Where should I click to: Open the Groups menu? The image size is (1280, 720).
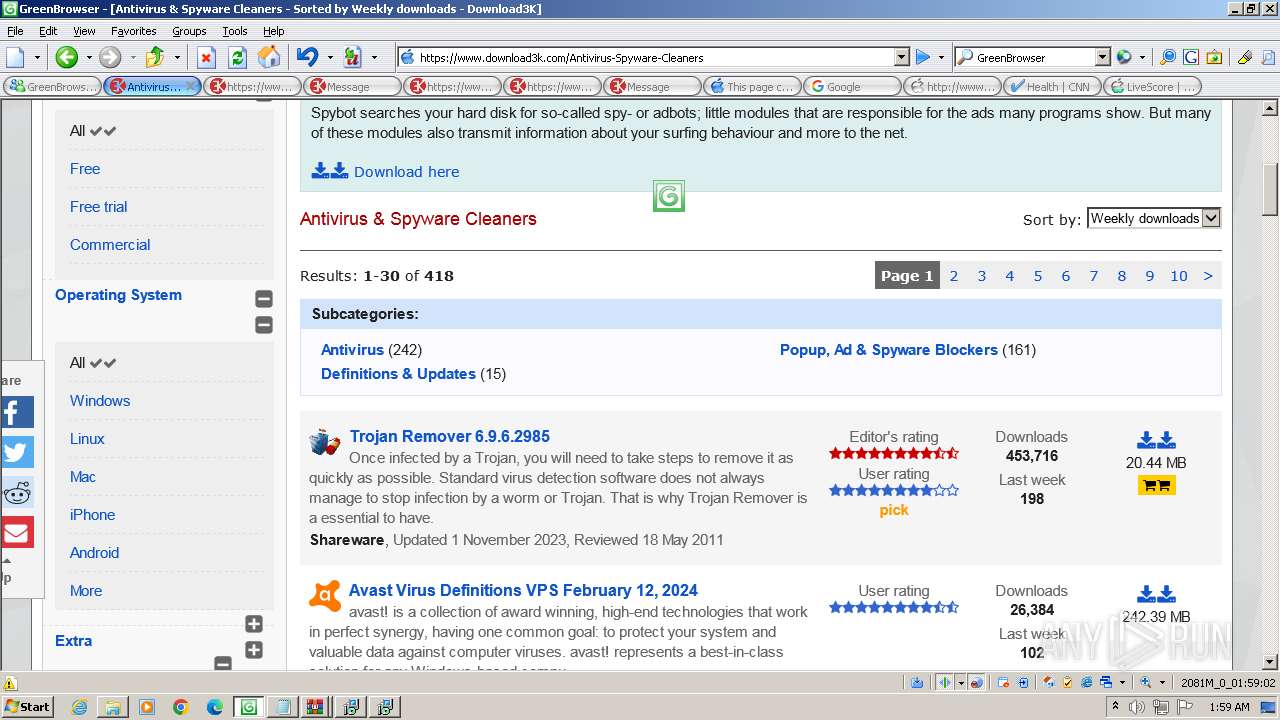pyautogui.click(x=189, y=31)
